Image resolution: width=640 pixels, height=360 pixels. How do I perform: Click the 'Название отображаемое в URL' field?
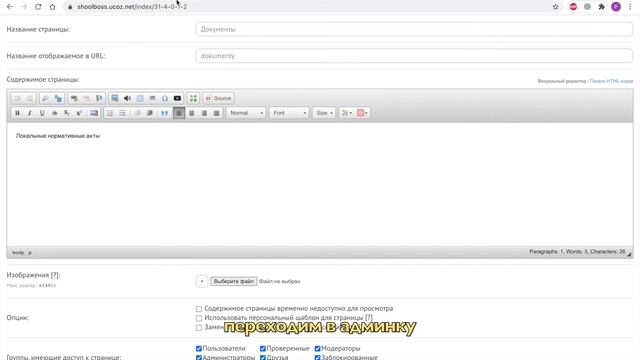point(414,56)
